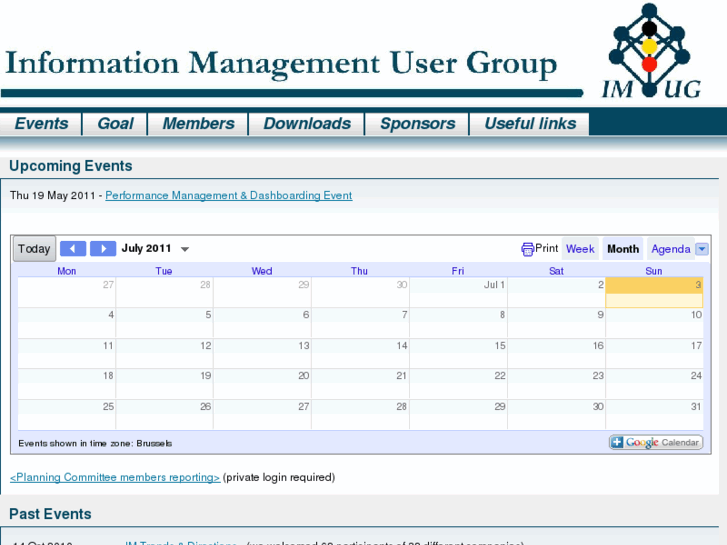Select the highlighted Sunday July 3 cell
Image resolution: width=727 pixels, height=545 pixels.
tap(655, 293)
